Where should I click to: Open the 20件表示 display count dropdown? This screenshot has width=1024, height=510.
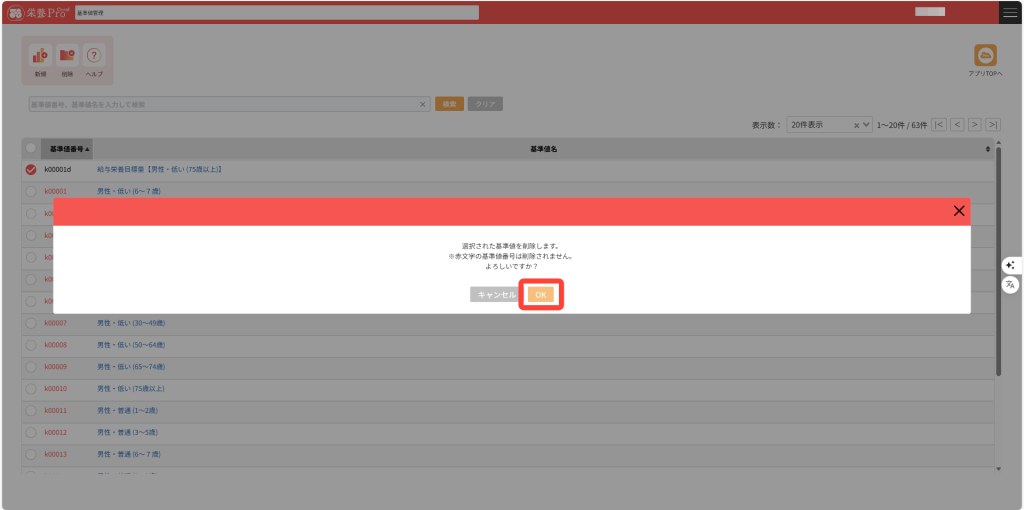coord(829,125)
